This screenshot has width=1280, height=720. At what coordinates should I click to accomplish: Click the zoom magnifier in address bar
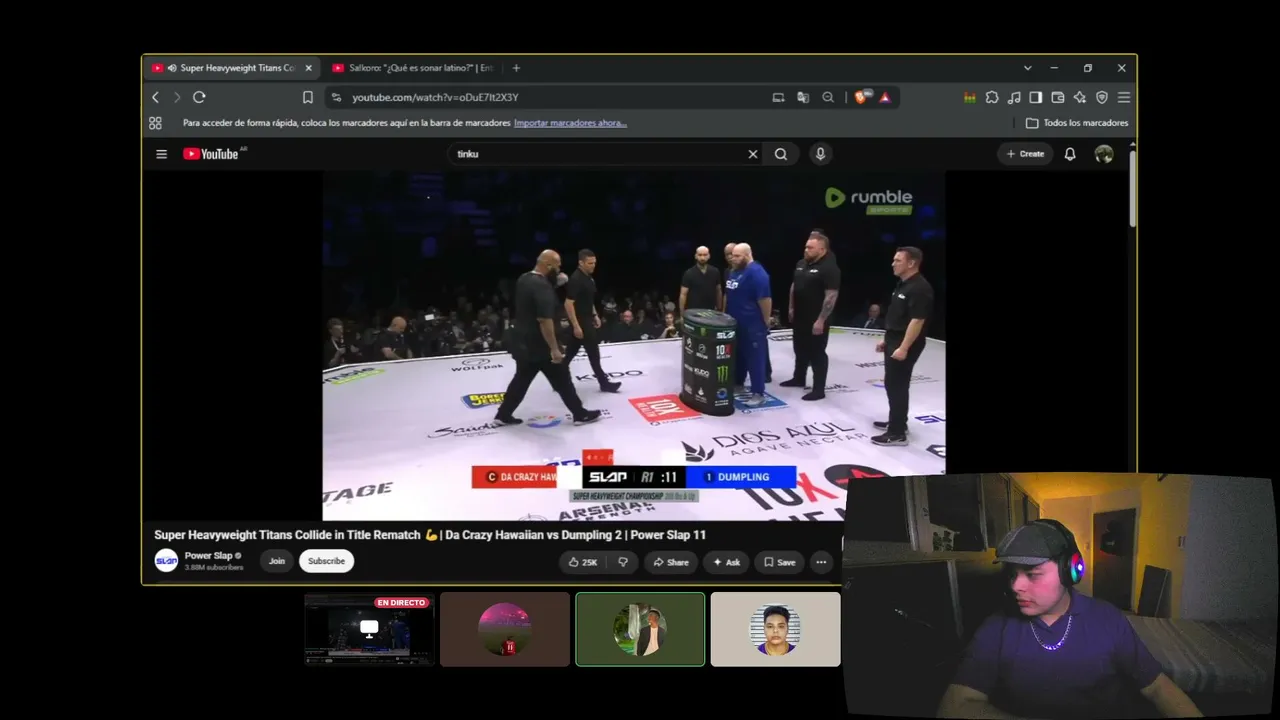pos(828,97)
